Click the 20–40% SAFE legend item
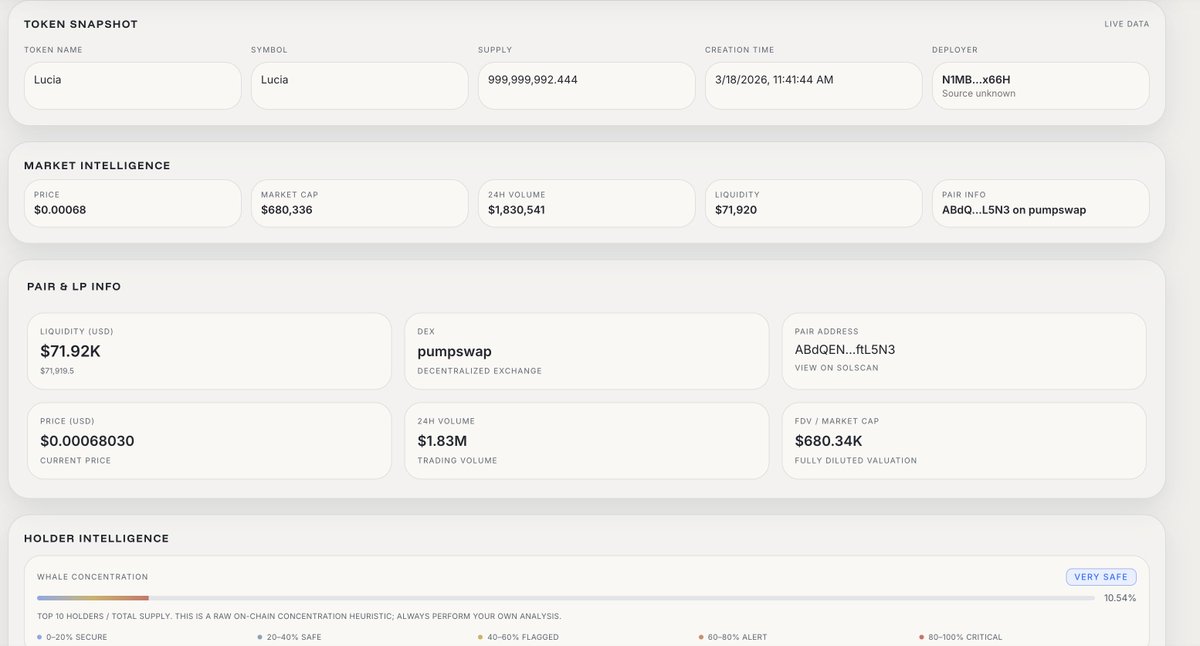This screenshot has height=646, width=1200. coord(289,637)
